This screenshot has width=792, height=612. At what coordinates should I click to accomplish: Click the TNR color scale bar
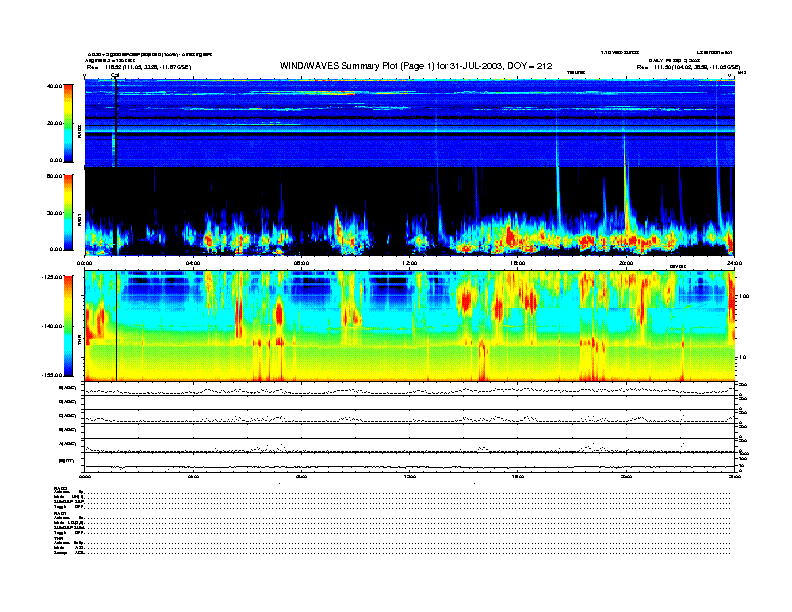coord(68,326)
